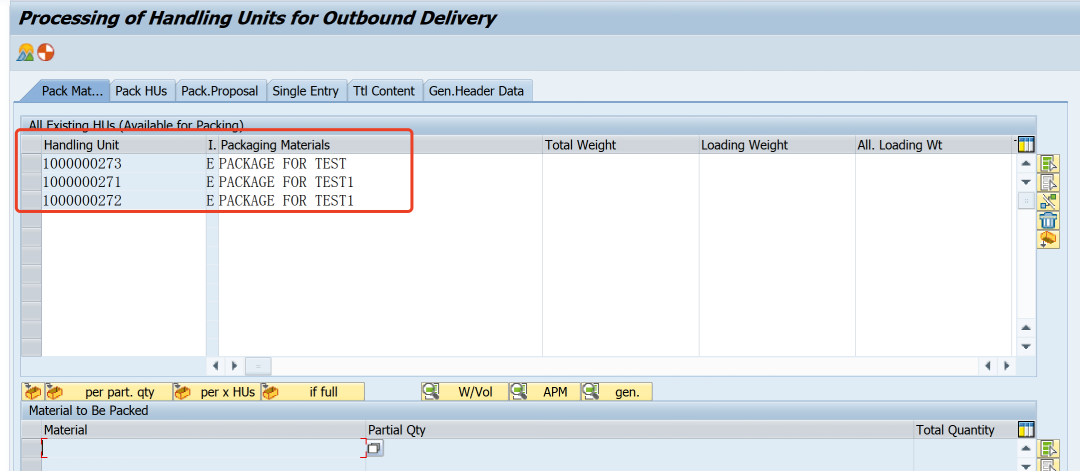The height and width of the screenshot is (471, 1080).
Task: Click the left horizontal scrollbar thumb with '=' grip
Action: tap(258, 366)
